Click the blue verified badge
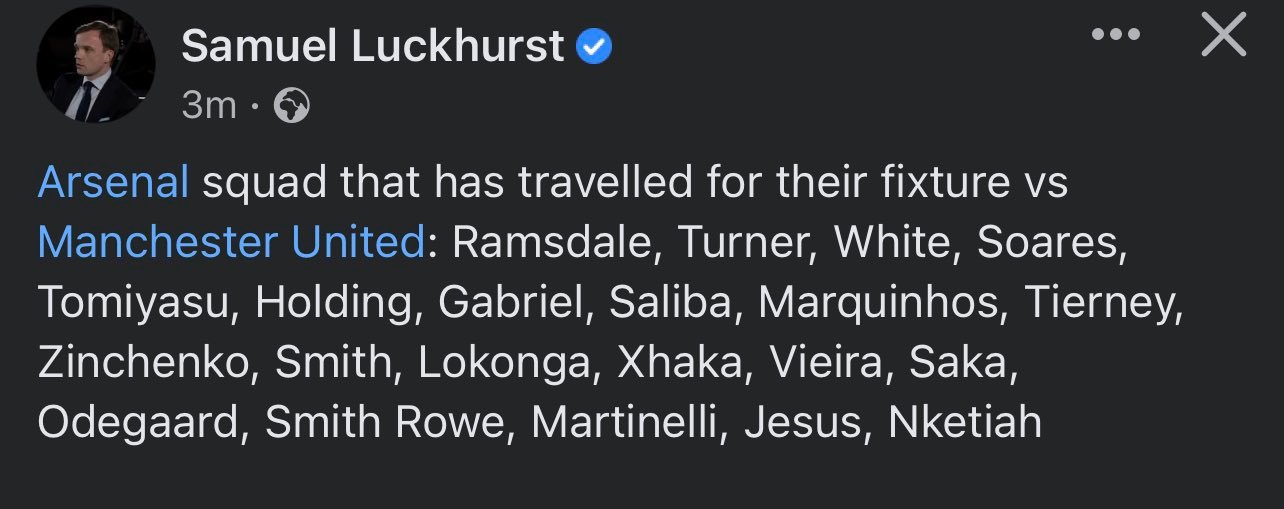This screenshot has width=1284, height=509. pos(596,46)
